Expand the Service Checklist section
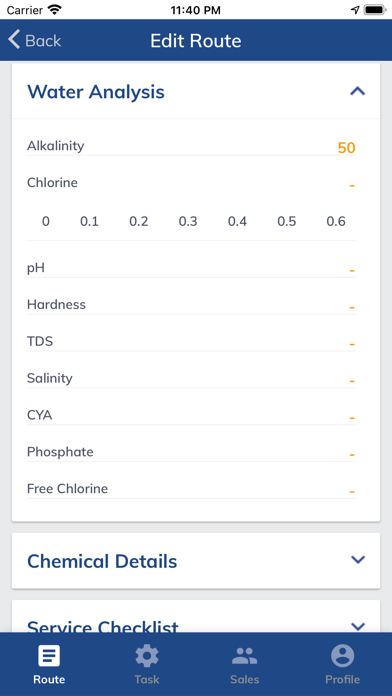392x696 pixels. [358, 626]
